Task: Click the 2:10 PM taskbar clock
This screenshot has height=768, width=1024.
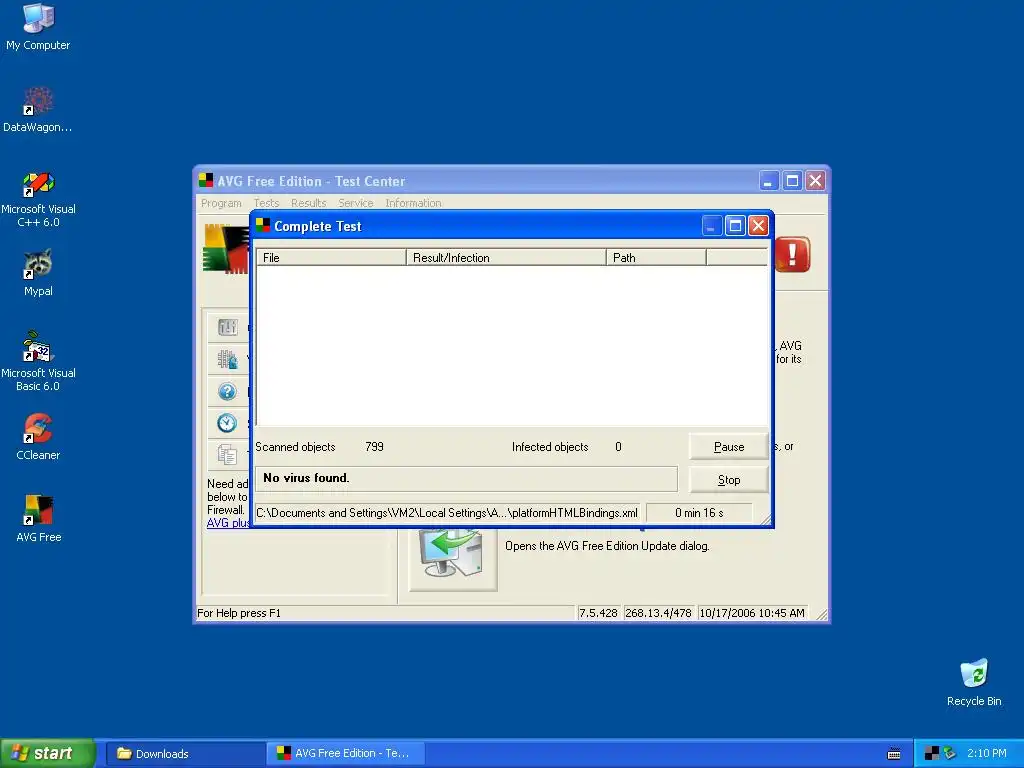Action: 986,754
